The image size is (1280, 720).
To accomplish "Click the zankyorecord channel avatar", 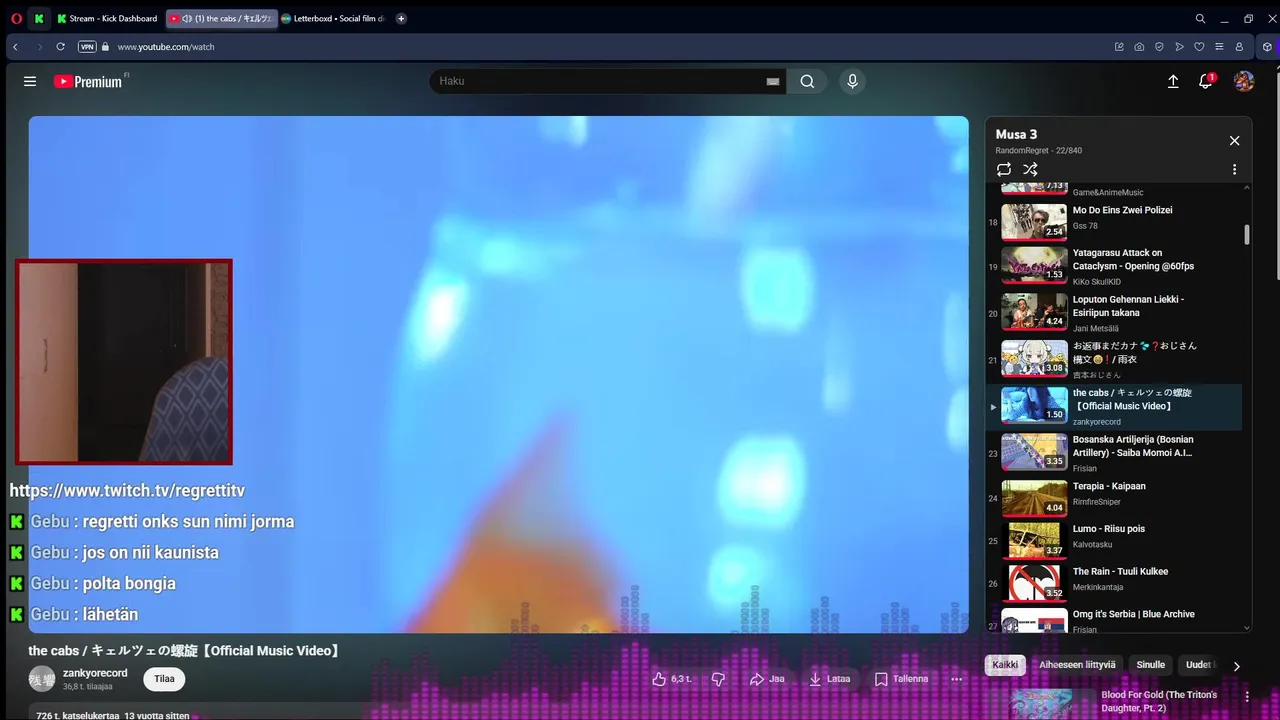I will coord(42,680).
